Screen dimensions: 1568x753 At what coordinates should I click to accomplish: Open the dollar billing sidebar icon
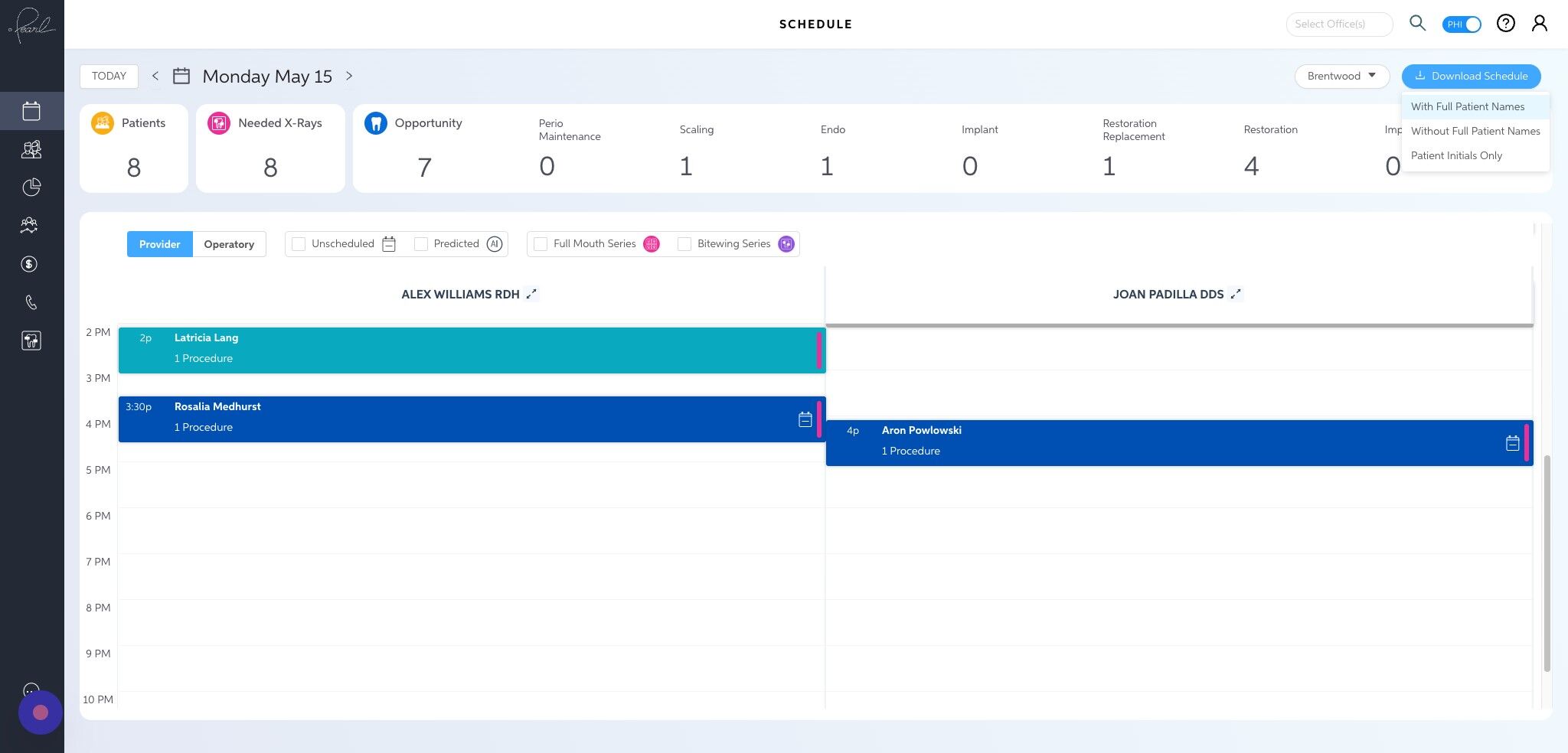coord(29,264)
